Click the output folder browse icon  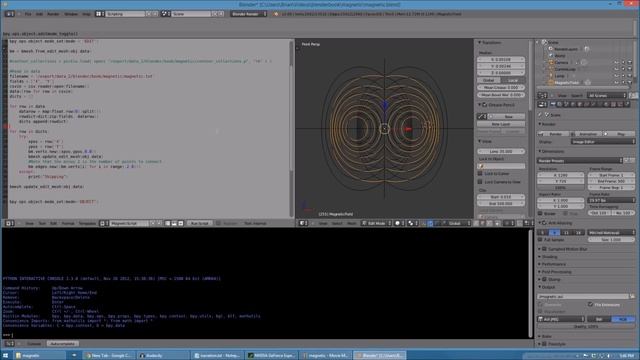pos(632,297)
